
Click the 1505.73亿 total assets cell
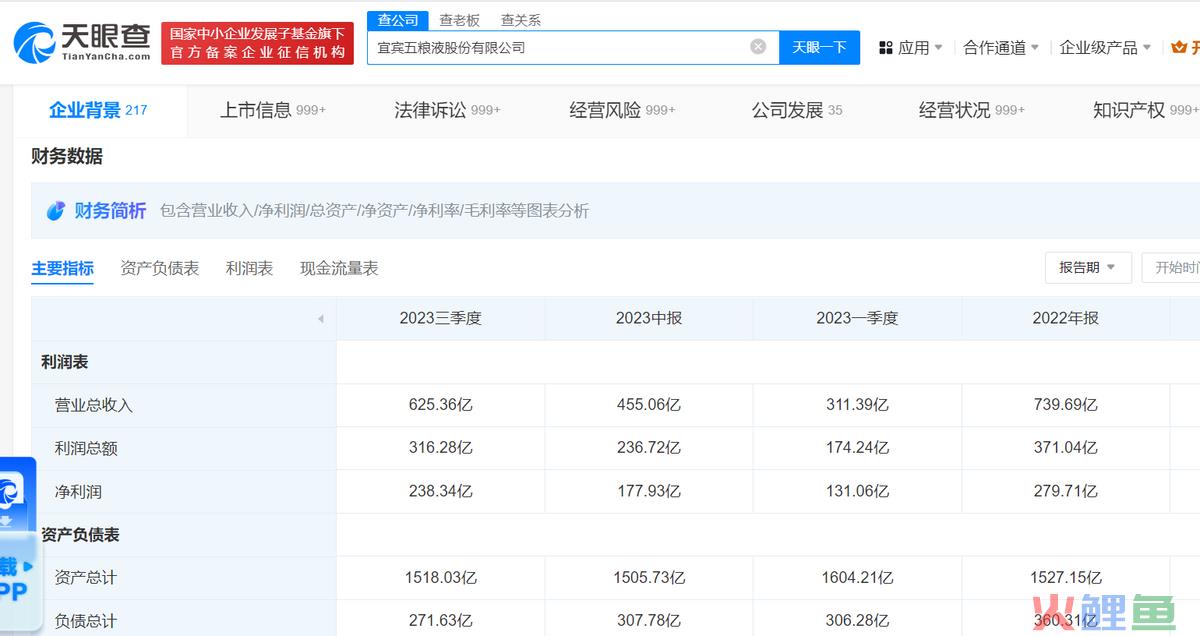[649, 577]
